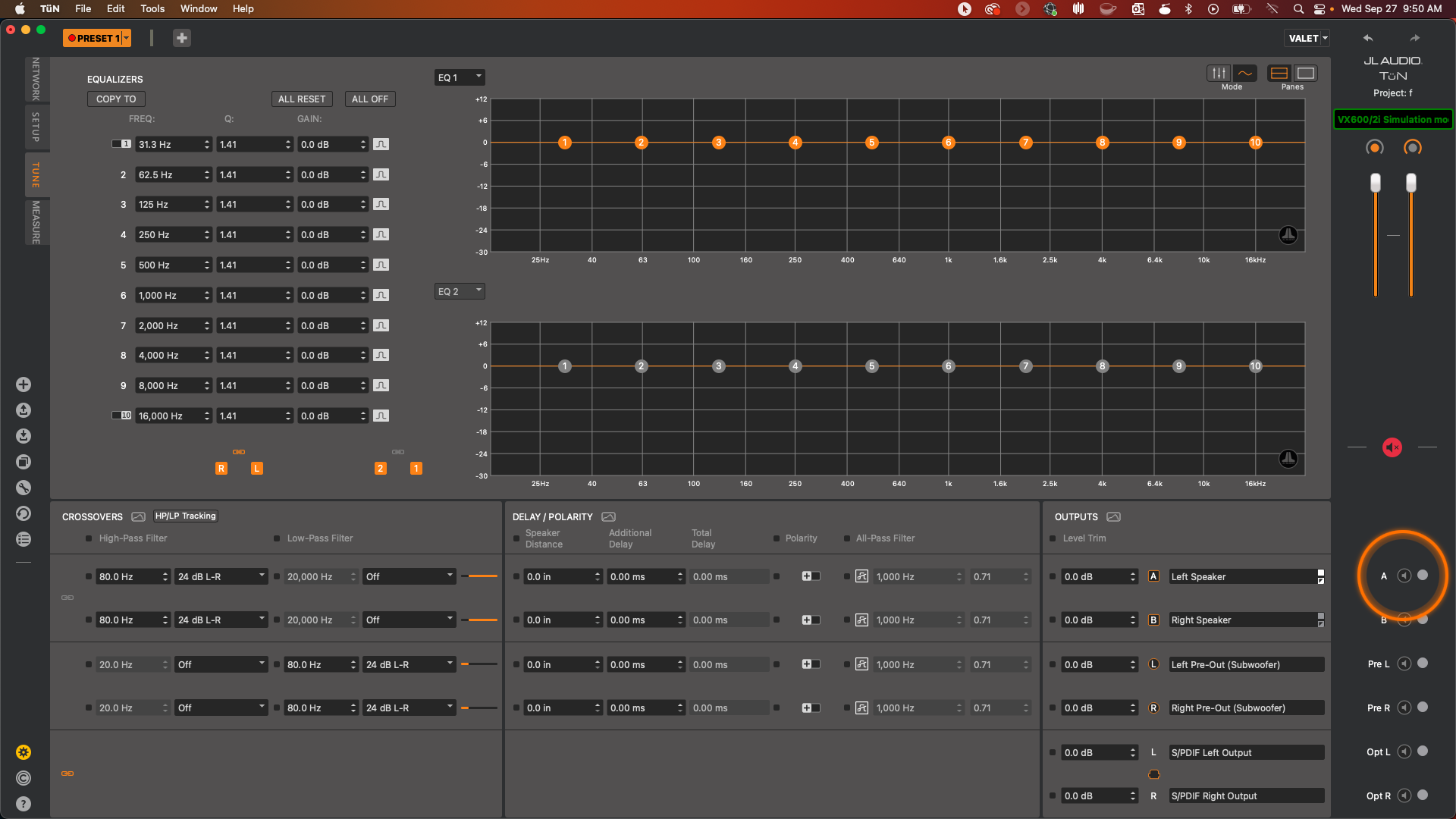Click the duplicate icon in the left sidebar
Screen dimensions: 1456x819
coord(24,462)
